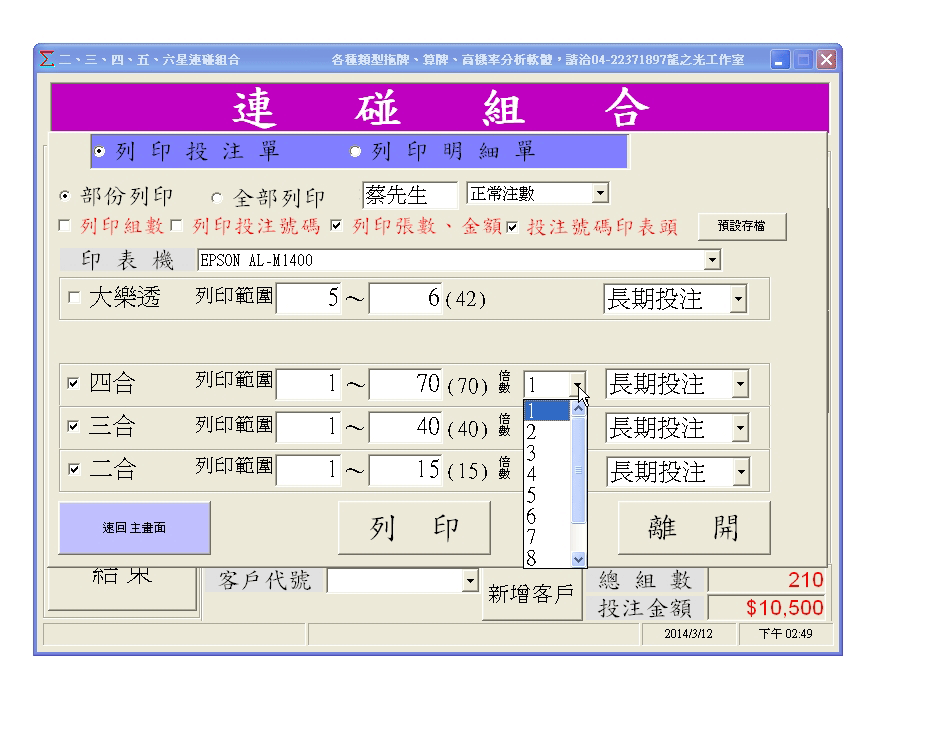Click the 離開 exit button
Viewport: 945px width, 743px height.
[694, 528]
